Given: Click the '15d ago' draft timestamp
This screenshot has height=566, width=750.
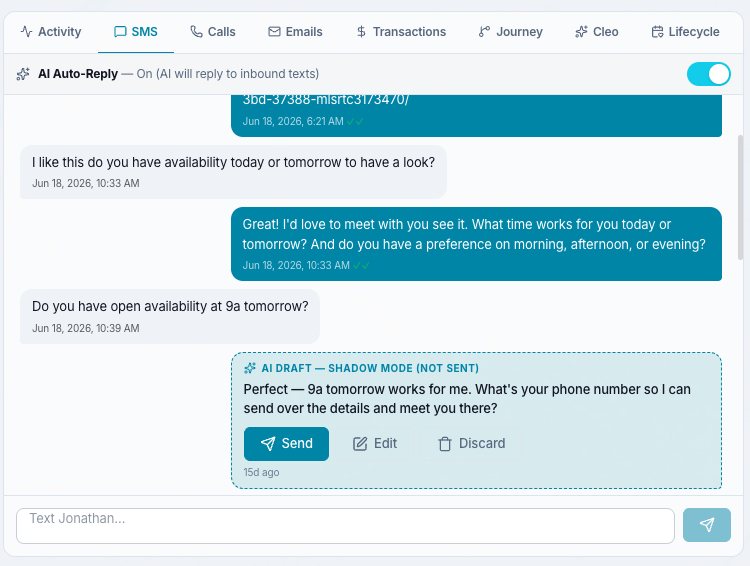Looking at the screenshot, I should [261, 472].
